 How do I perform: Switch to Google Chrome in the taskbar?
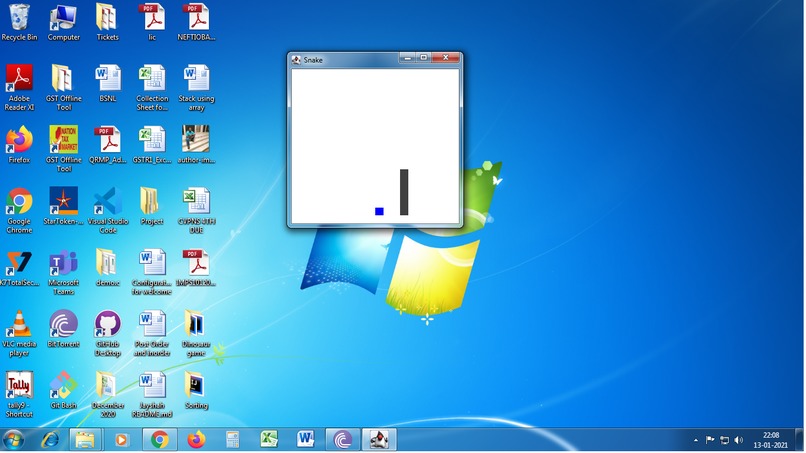click(x=159, y=440)
